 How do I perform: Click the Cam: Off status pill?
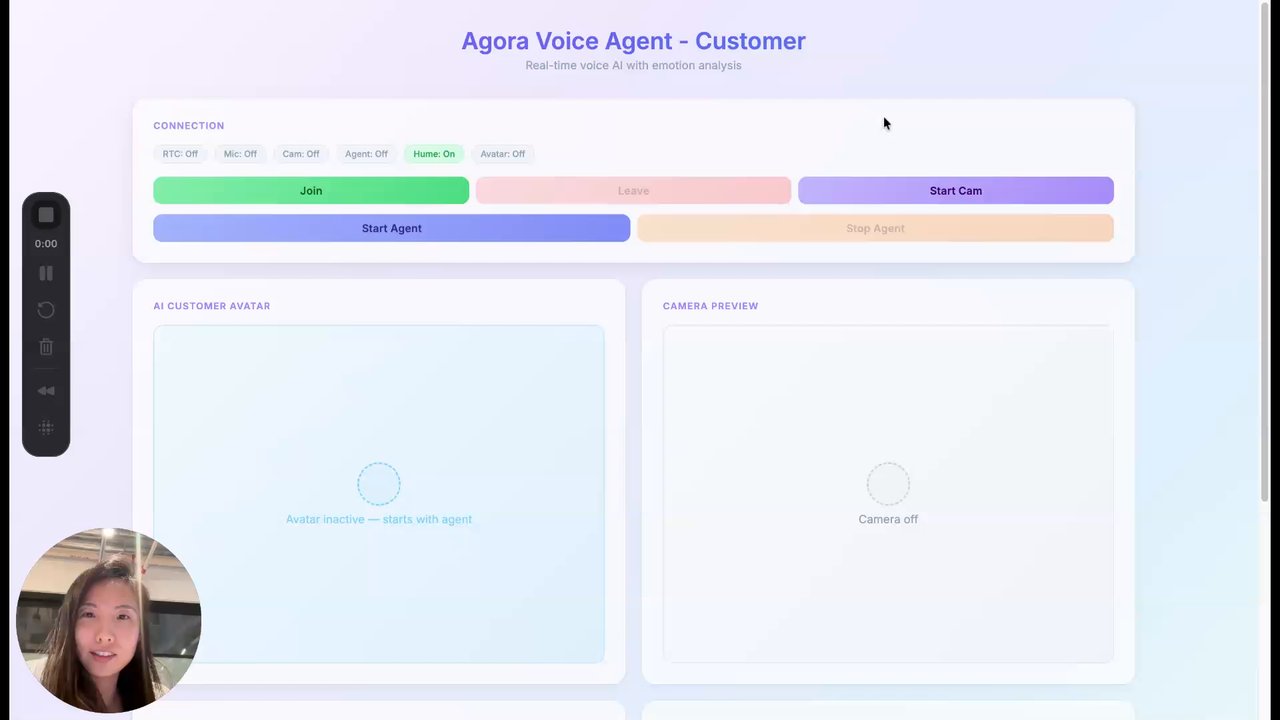(301, 154)
